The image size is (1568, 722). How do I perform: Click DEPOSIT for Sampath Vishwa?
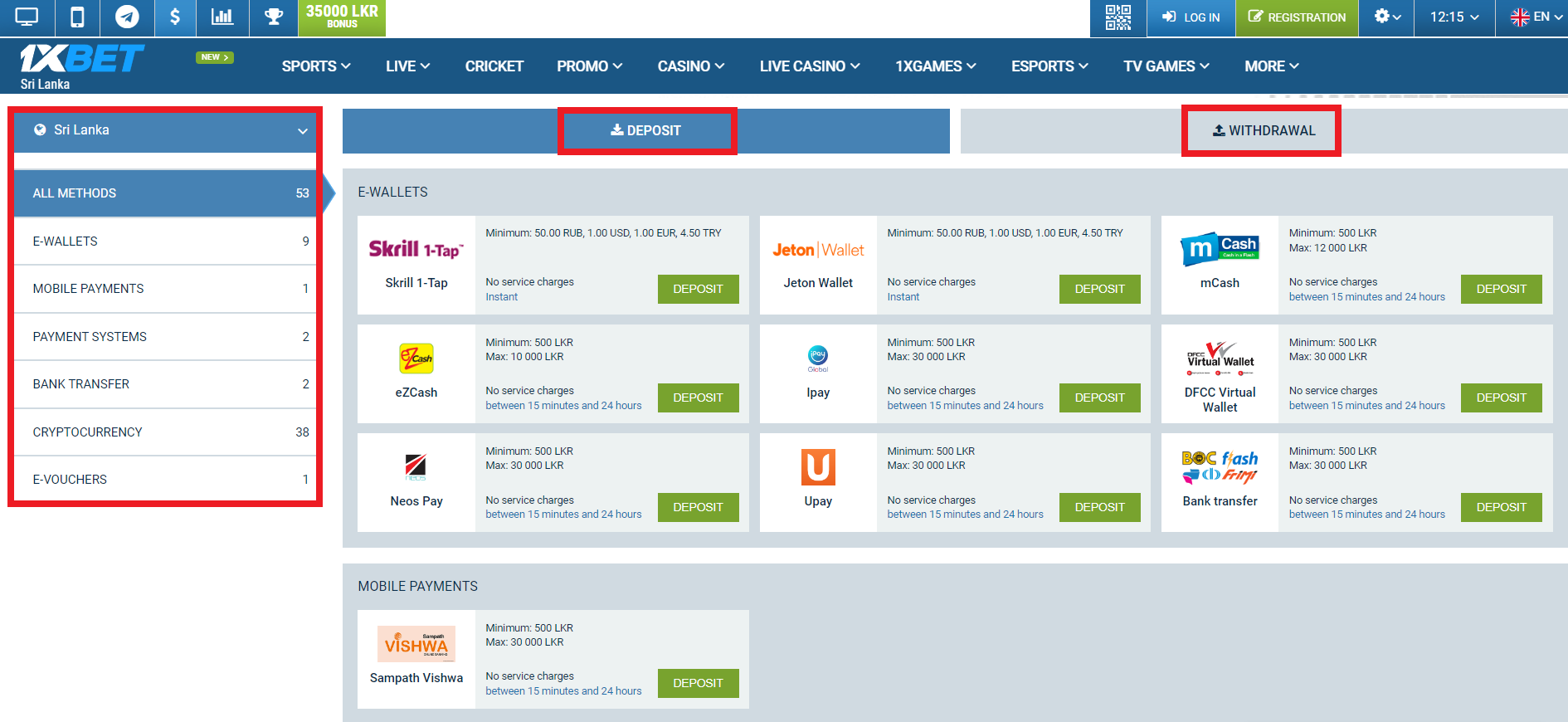click(699, 683)
